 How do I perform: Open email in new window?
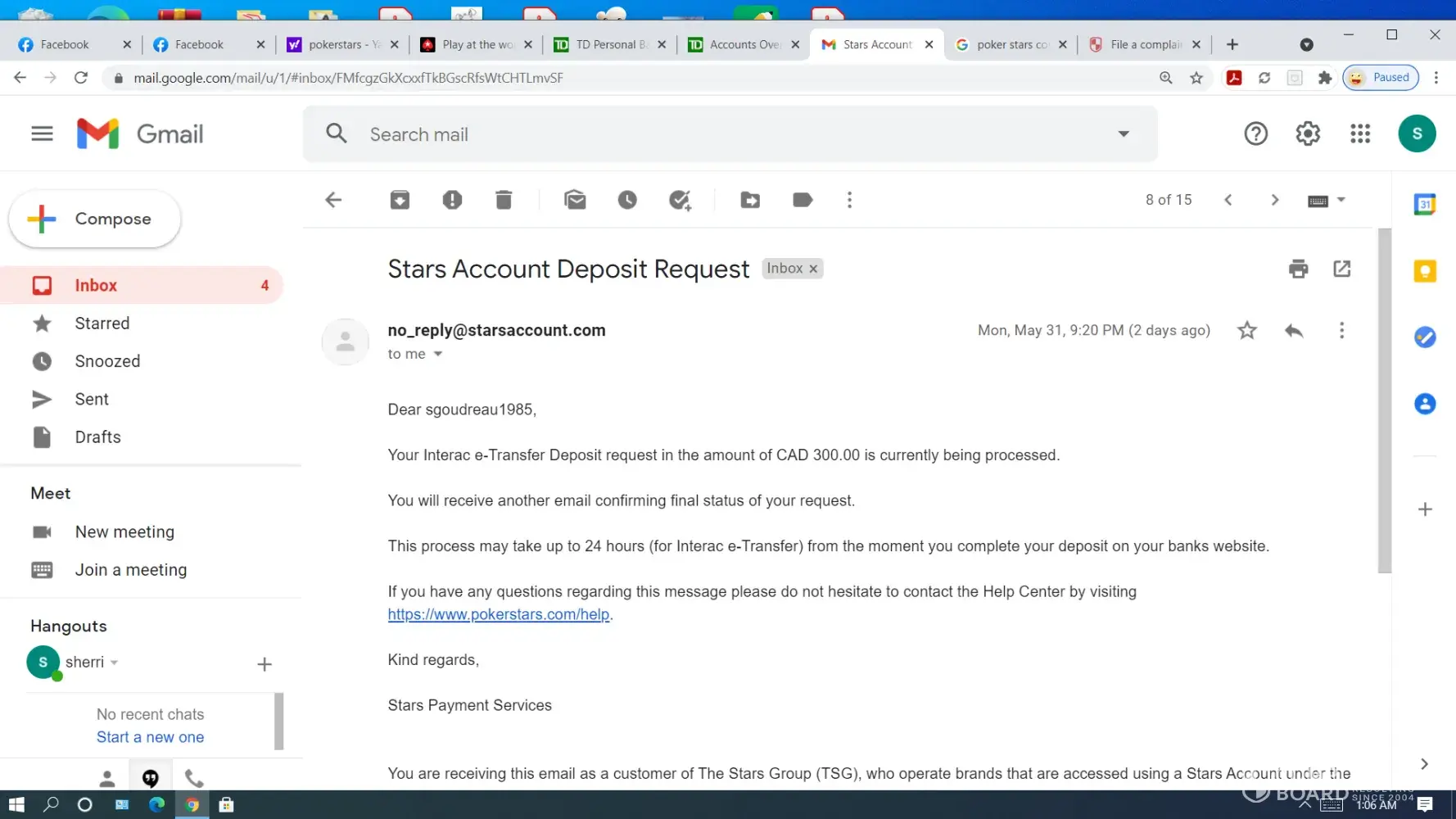tap(1341, 269)
